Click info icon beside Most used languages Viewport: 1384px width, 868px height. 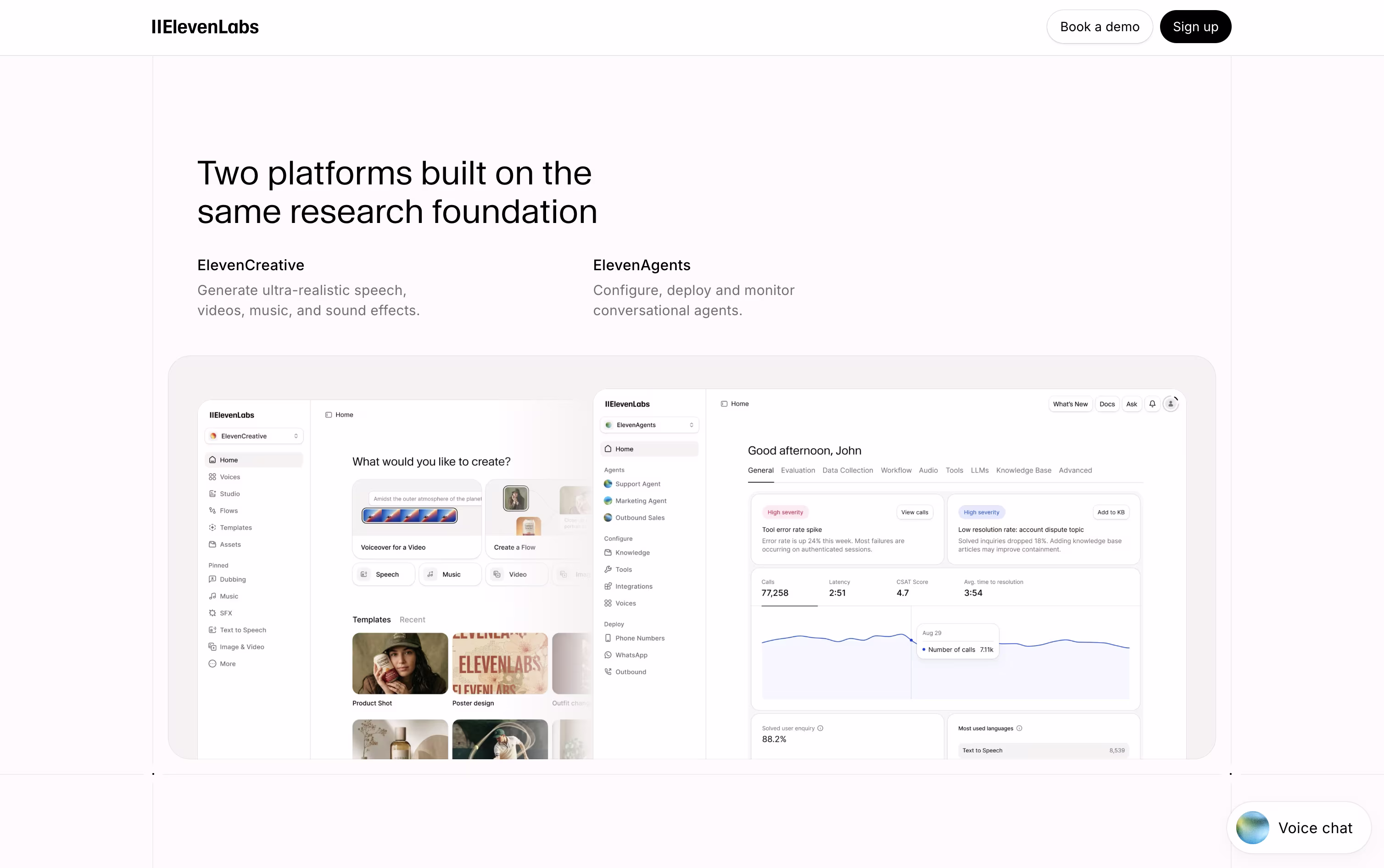point(1020,729)
